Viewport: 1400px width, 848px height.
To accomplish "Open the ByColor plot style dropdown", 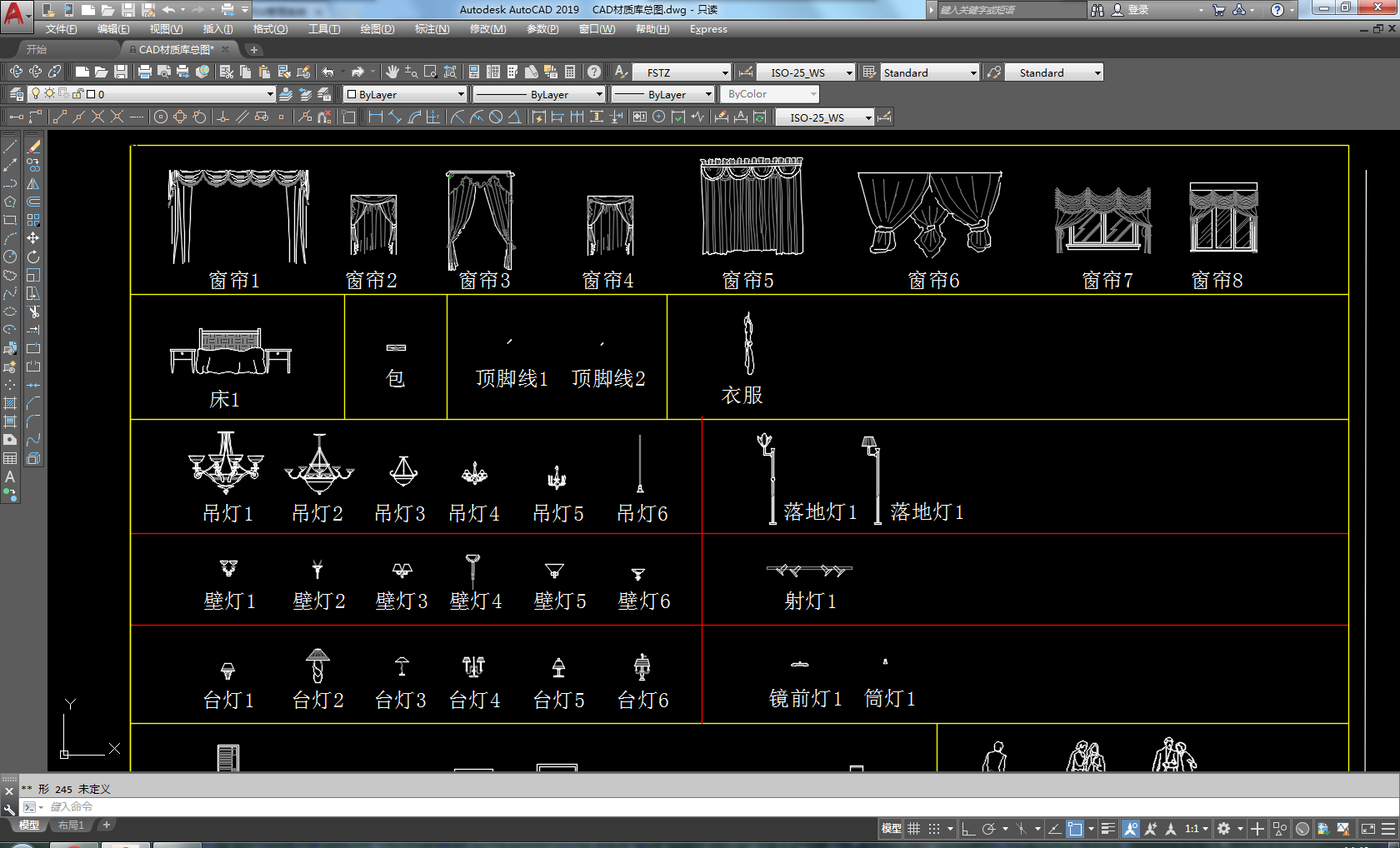I will click(x=769, y=94).
